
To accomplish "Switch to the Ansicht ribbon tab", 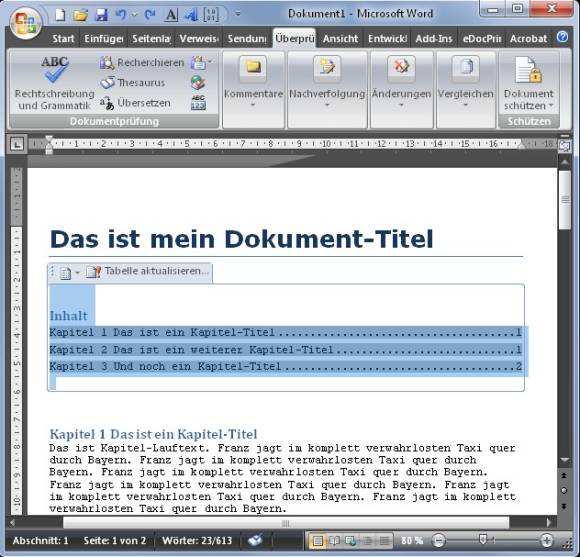I will pos(340,38).
